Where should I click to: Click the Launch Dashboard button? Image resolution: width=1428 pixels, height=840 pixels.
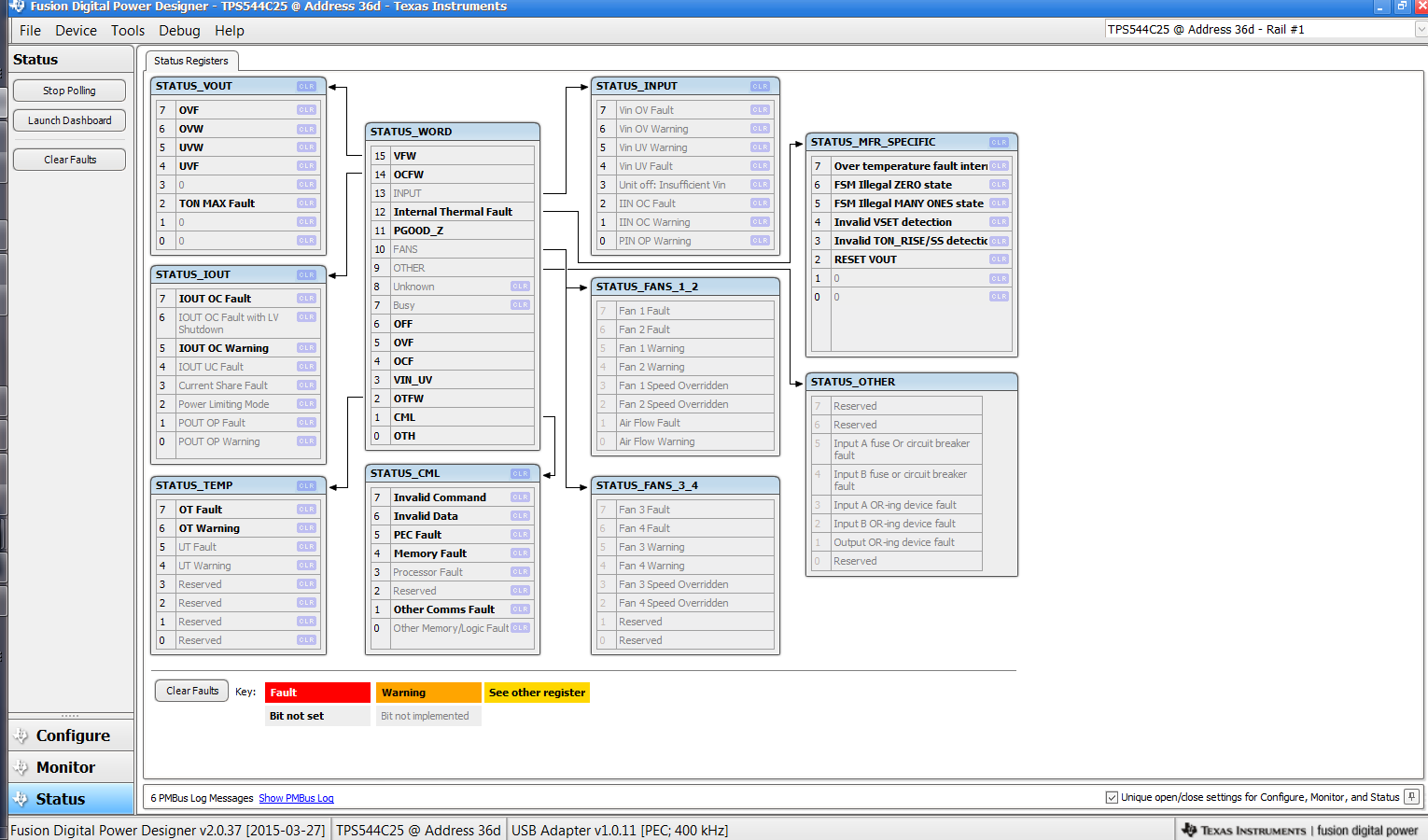click(69, 120)
